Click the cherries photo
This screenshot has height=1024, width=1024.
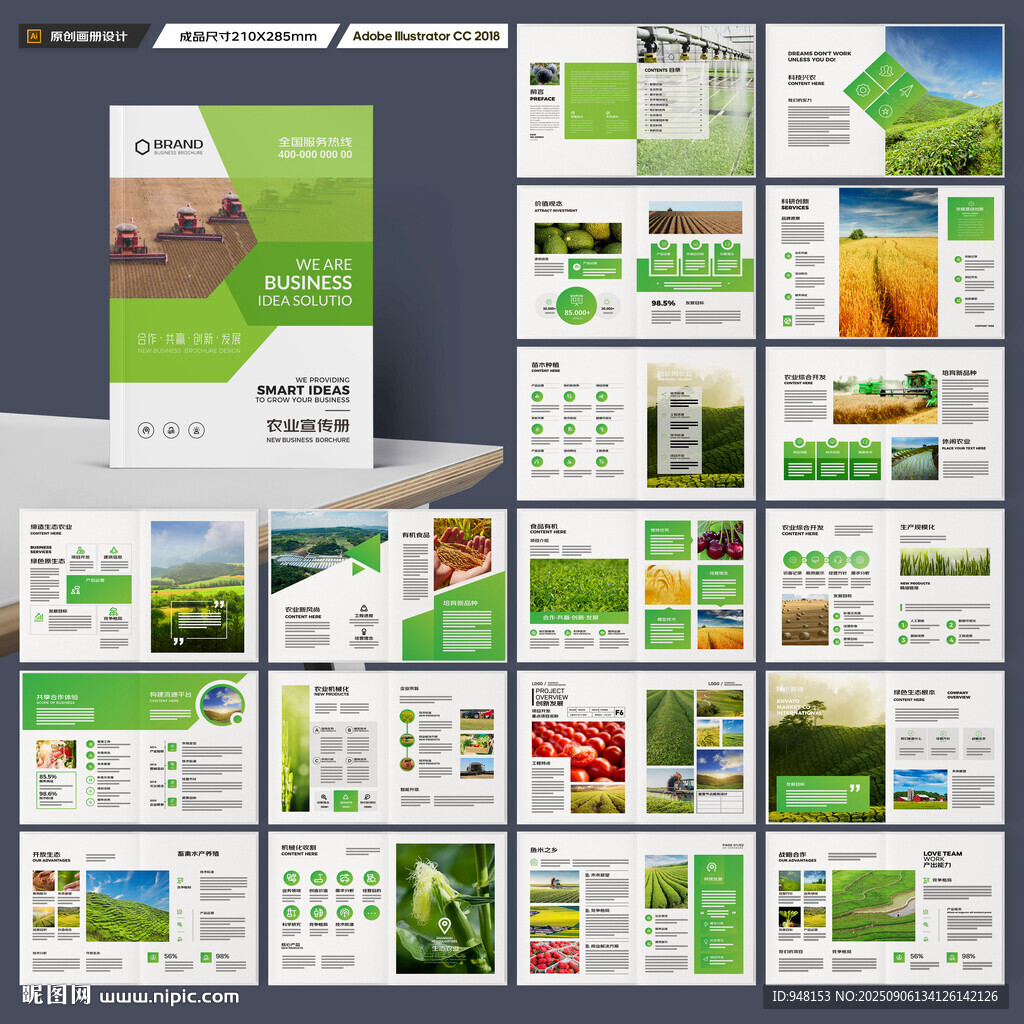(x=720, y=540)
